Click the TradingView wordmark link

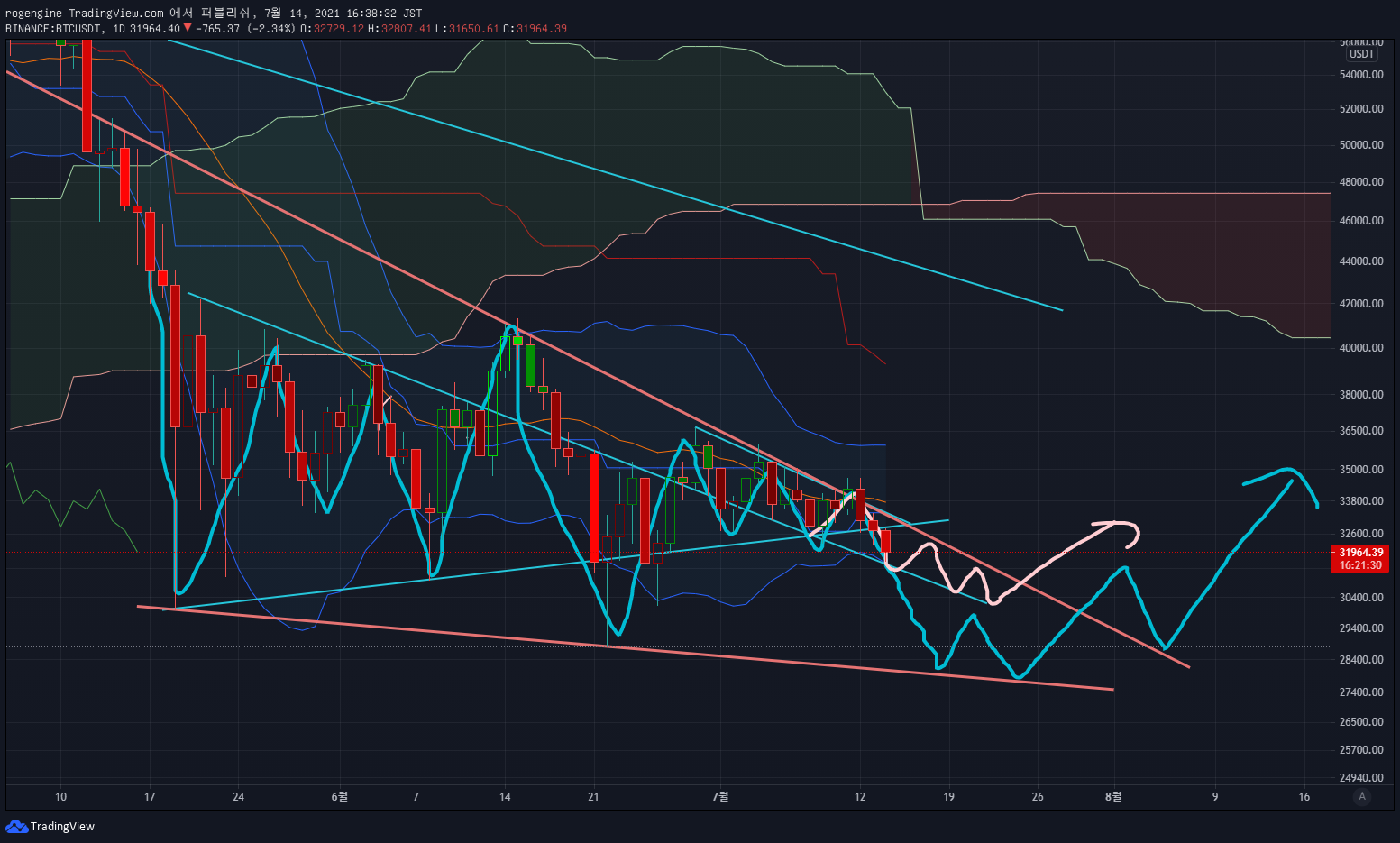[62, 827]
